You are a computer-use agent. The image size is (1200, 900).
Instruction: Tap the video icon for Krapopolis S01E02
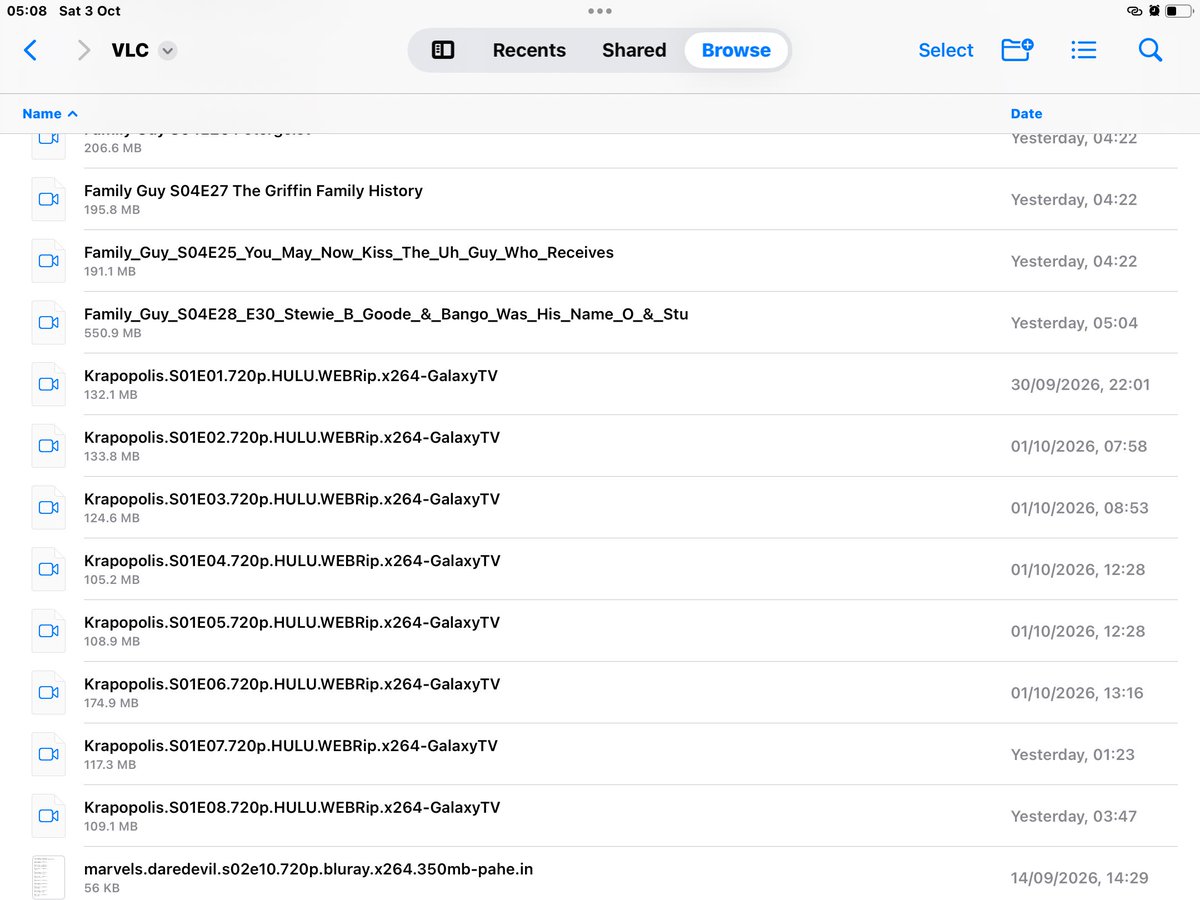point(48,446)
